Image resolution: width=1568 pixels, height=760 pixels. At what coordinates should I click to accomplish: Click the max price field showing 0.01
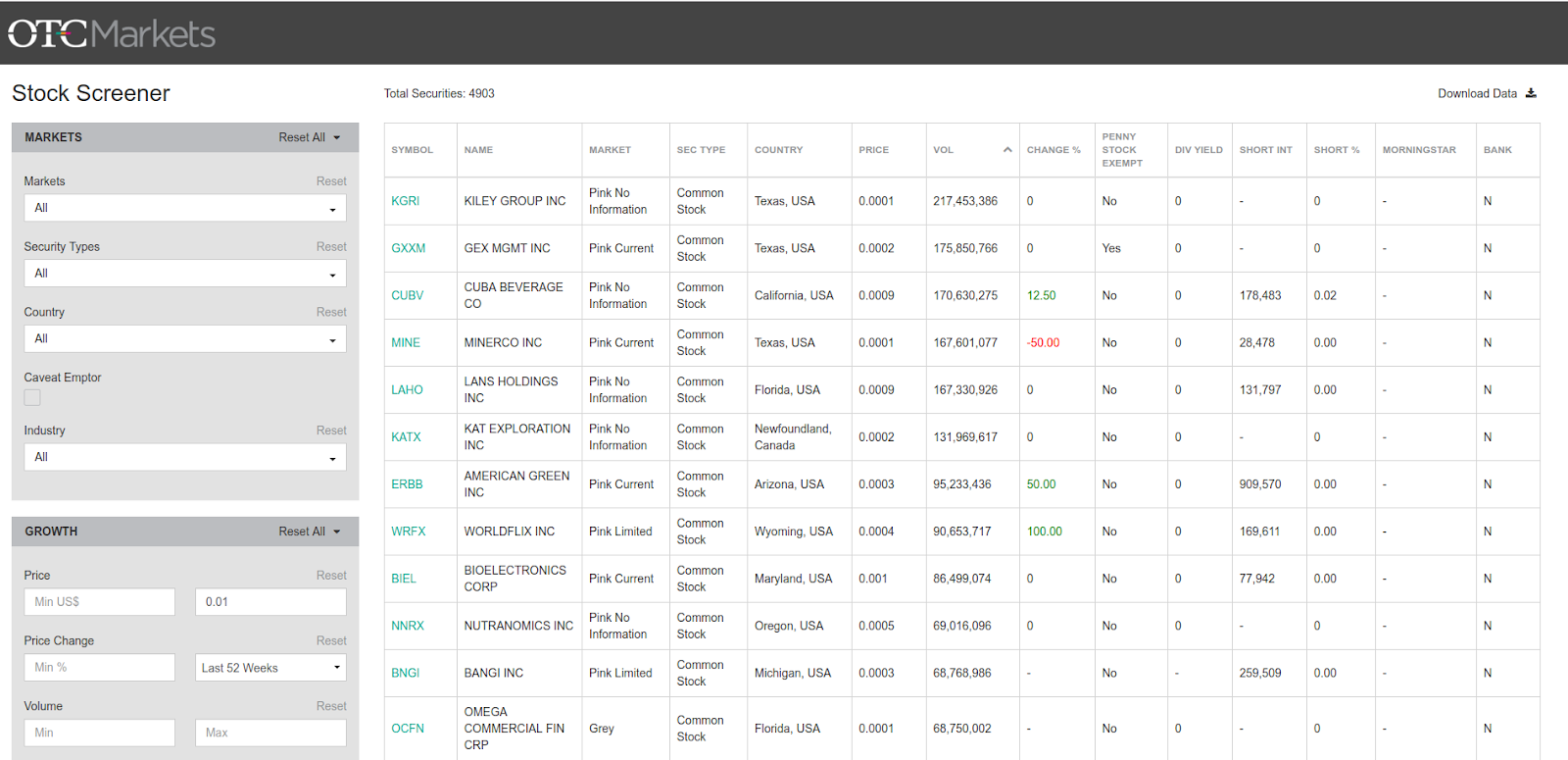pyautogui.click(x=270, y=602)
